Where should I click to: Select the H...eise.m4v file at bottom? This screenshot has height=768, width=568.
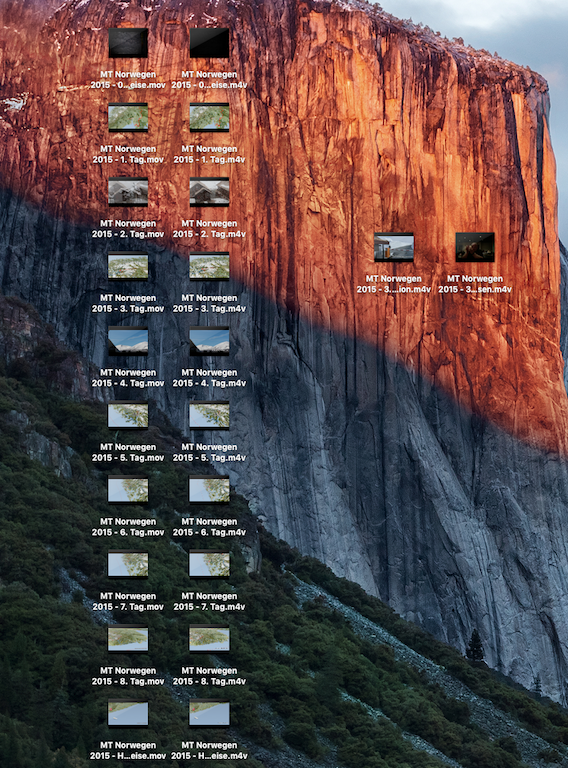pyautogui.click(x=209, y=714)
